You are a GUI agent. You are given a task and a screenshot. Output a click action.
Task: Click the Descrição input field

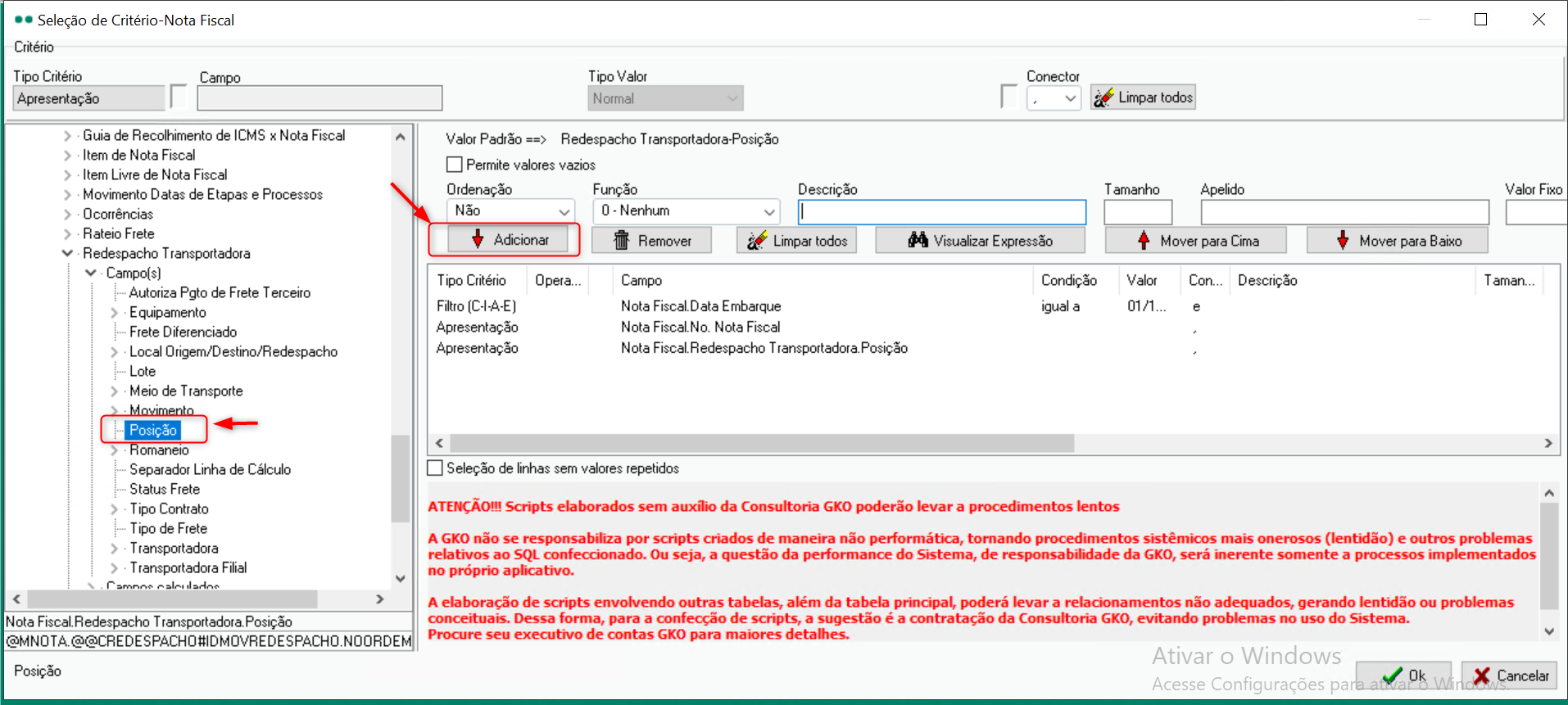tap(942, 212)
